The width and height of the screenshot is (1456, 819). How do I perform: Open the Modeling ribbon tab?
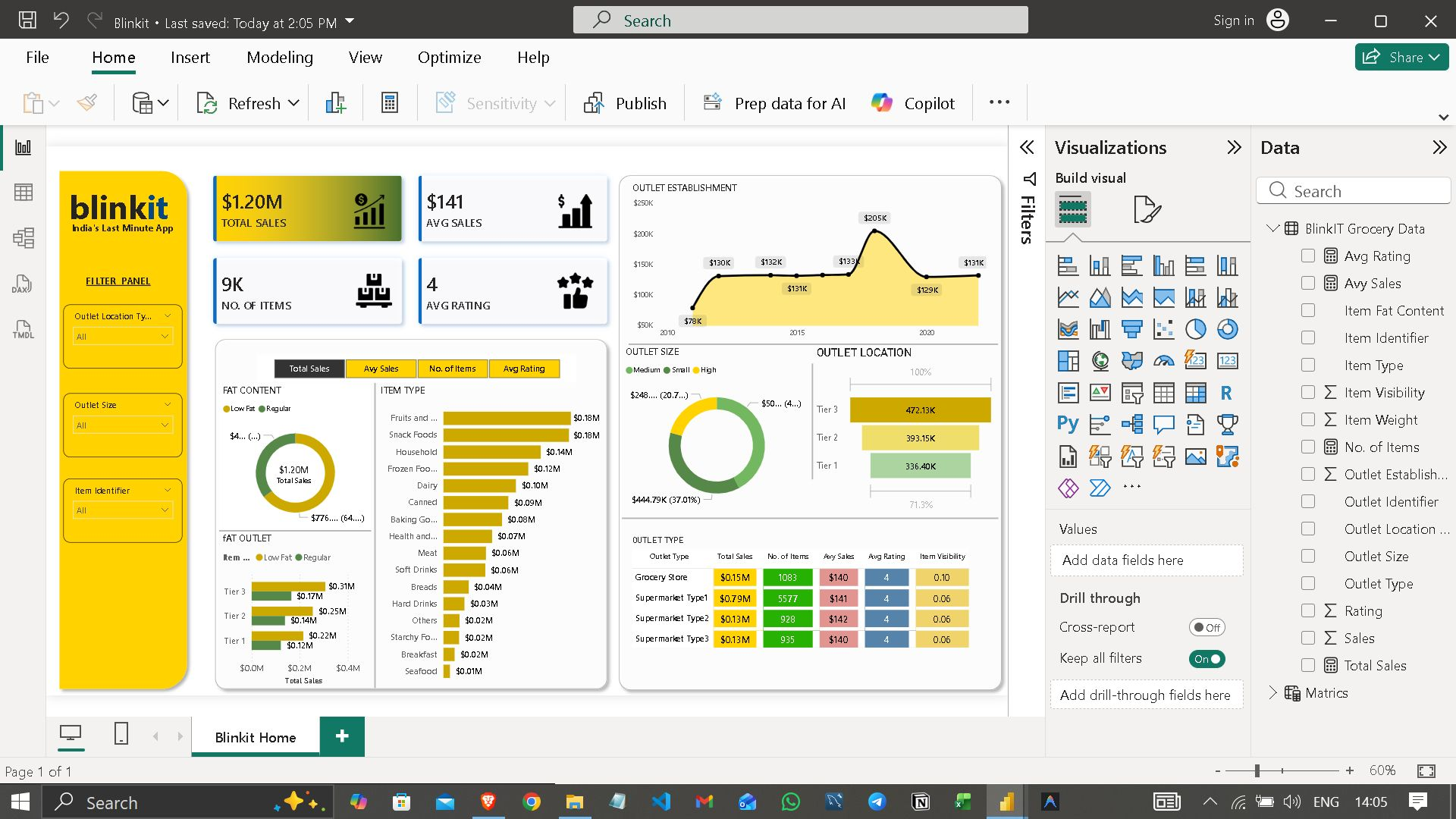click(280, 58)
